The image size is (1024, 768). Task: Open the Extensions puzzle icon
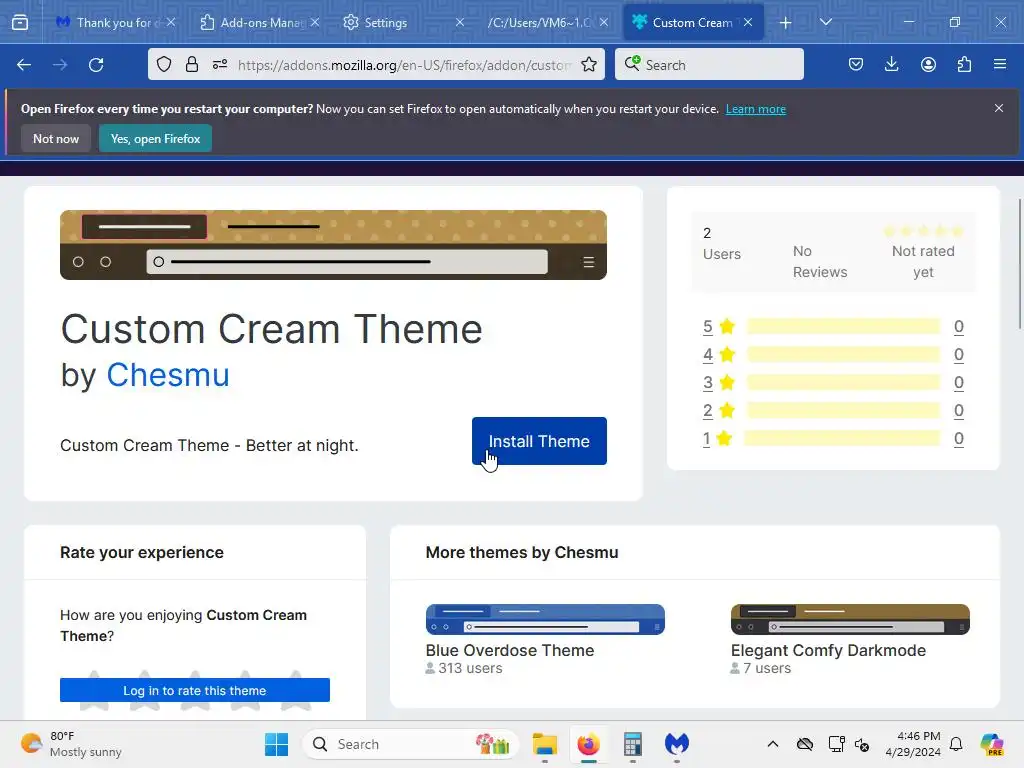[964, 65]
